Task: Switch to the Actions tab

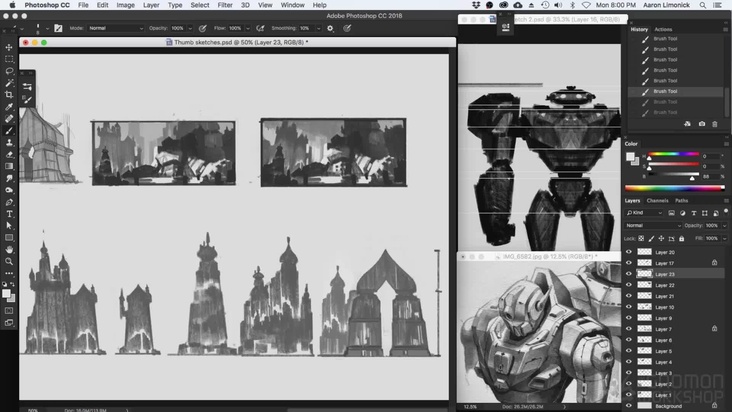Action: [x=663, y=29]
